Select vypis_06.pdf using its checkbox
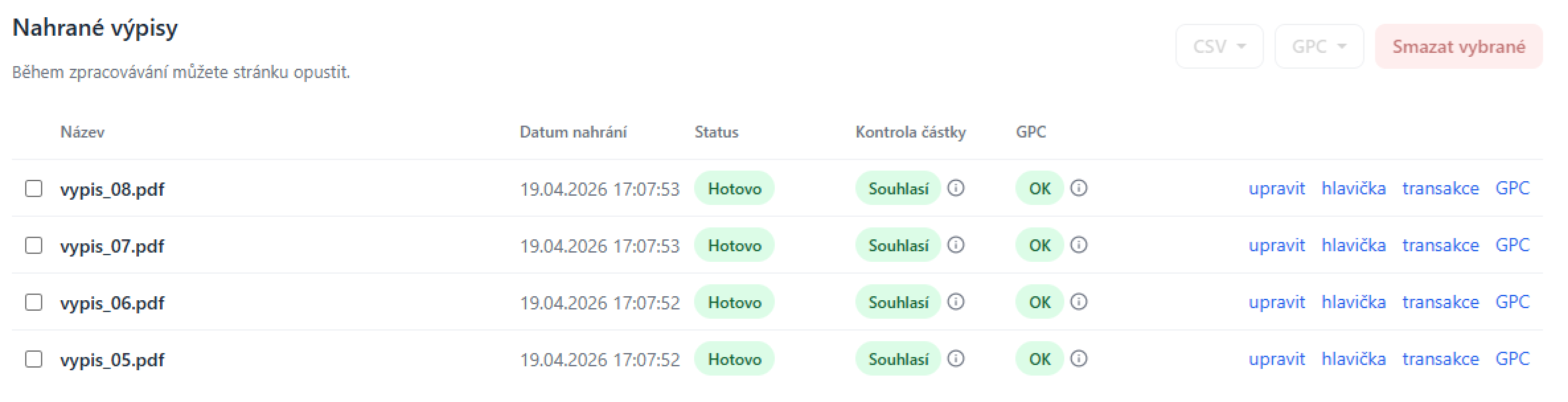This screenshot has height=402, width=1568. pos(34,302)
